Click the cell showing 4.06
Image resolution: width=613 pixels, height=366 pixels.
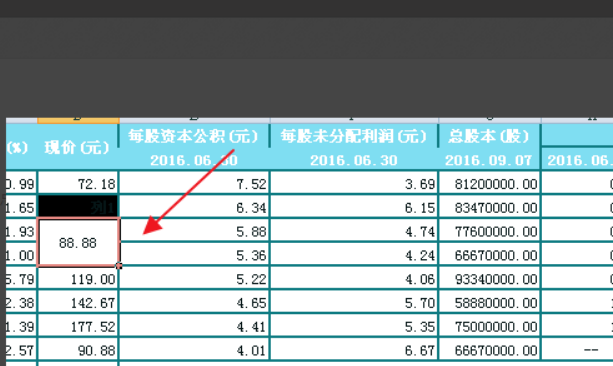[354, 279]
